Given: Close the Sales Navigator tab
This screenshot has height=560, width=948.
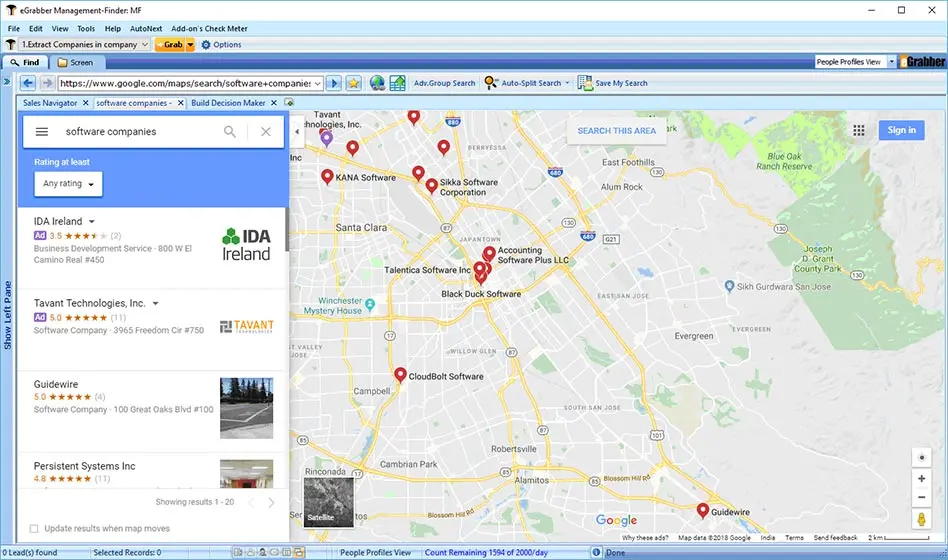Looking at the screenshot, I should tap(85, 103).
